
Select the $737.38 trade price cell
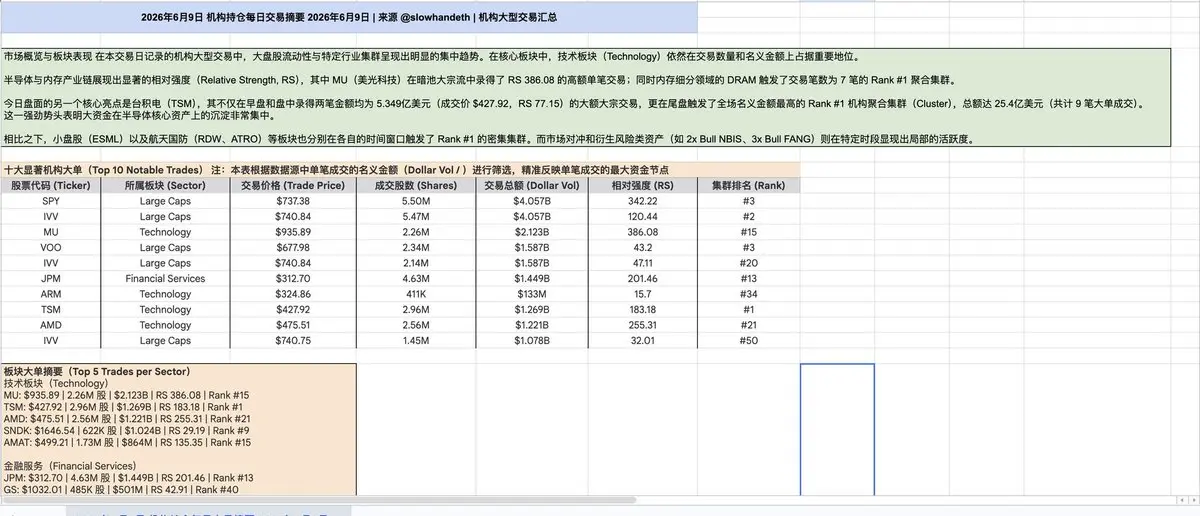tap(293, 201)
